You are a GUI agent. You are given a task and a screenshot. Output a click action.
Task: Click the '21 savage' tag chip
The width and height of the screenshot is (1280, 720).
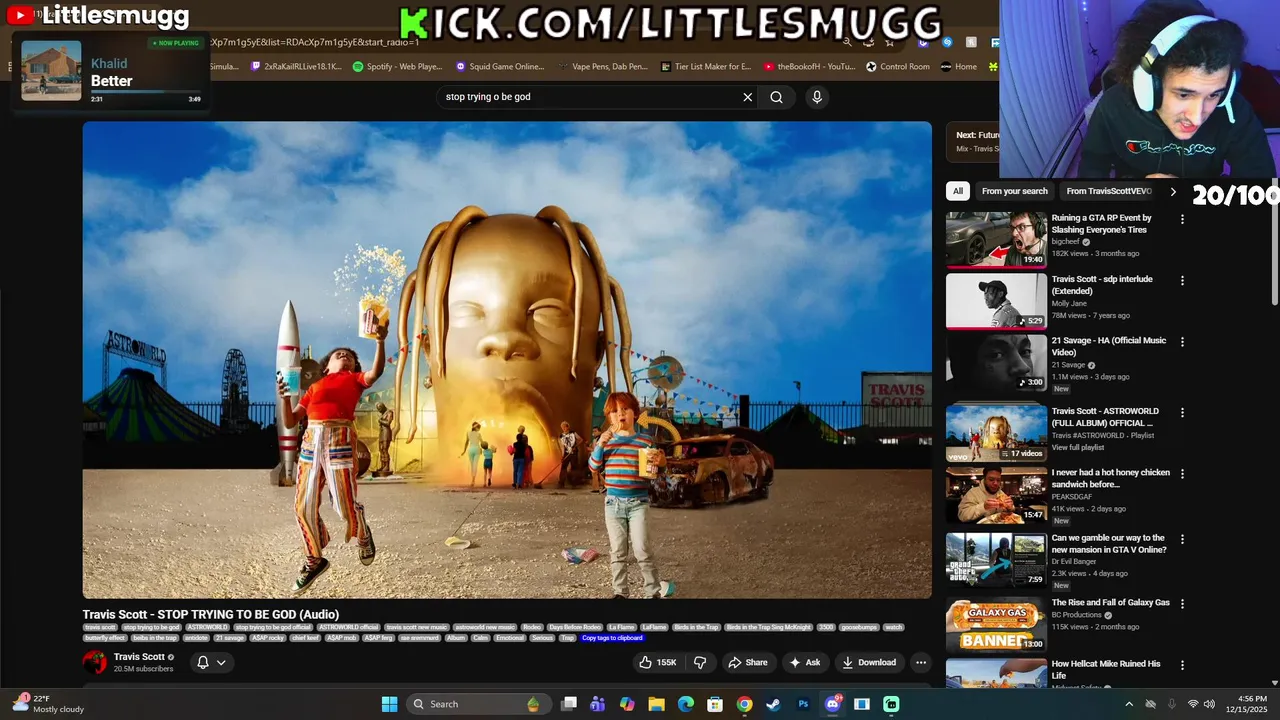pos(229,638)
